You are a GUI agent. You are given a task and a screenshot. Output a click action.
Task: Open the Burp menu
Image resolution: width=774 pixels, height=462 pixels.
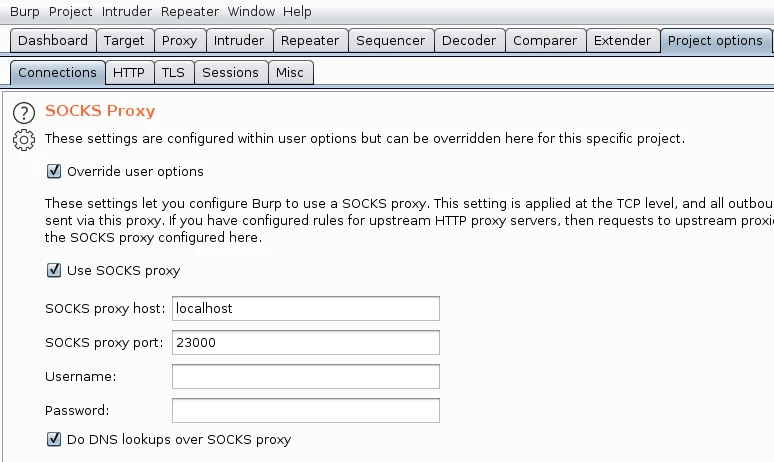pos(25,11)
